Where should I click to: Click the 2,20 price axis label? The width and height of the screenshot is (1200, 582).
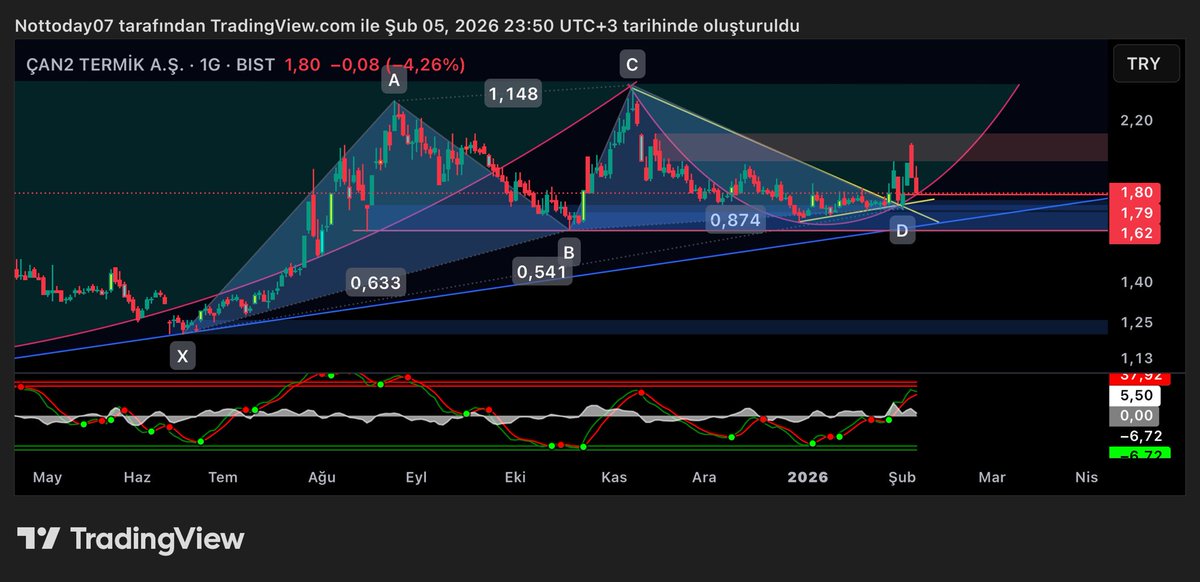point(1138,120)
